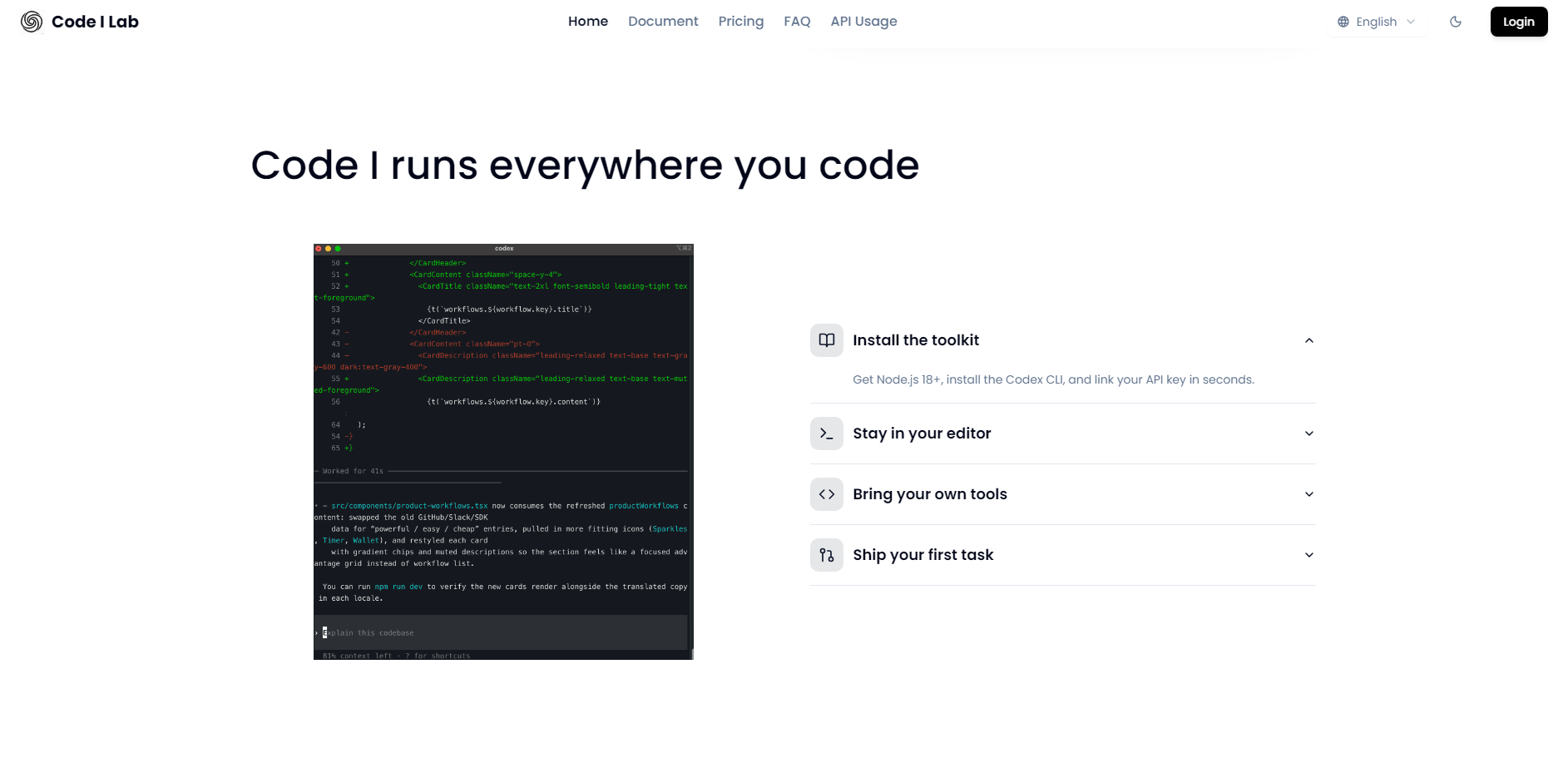Open the English language dropdown
This screenshot has width=1568, height=773.
(1375, 22)
